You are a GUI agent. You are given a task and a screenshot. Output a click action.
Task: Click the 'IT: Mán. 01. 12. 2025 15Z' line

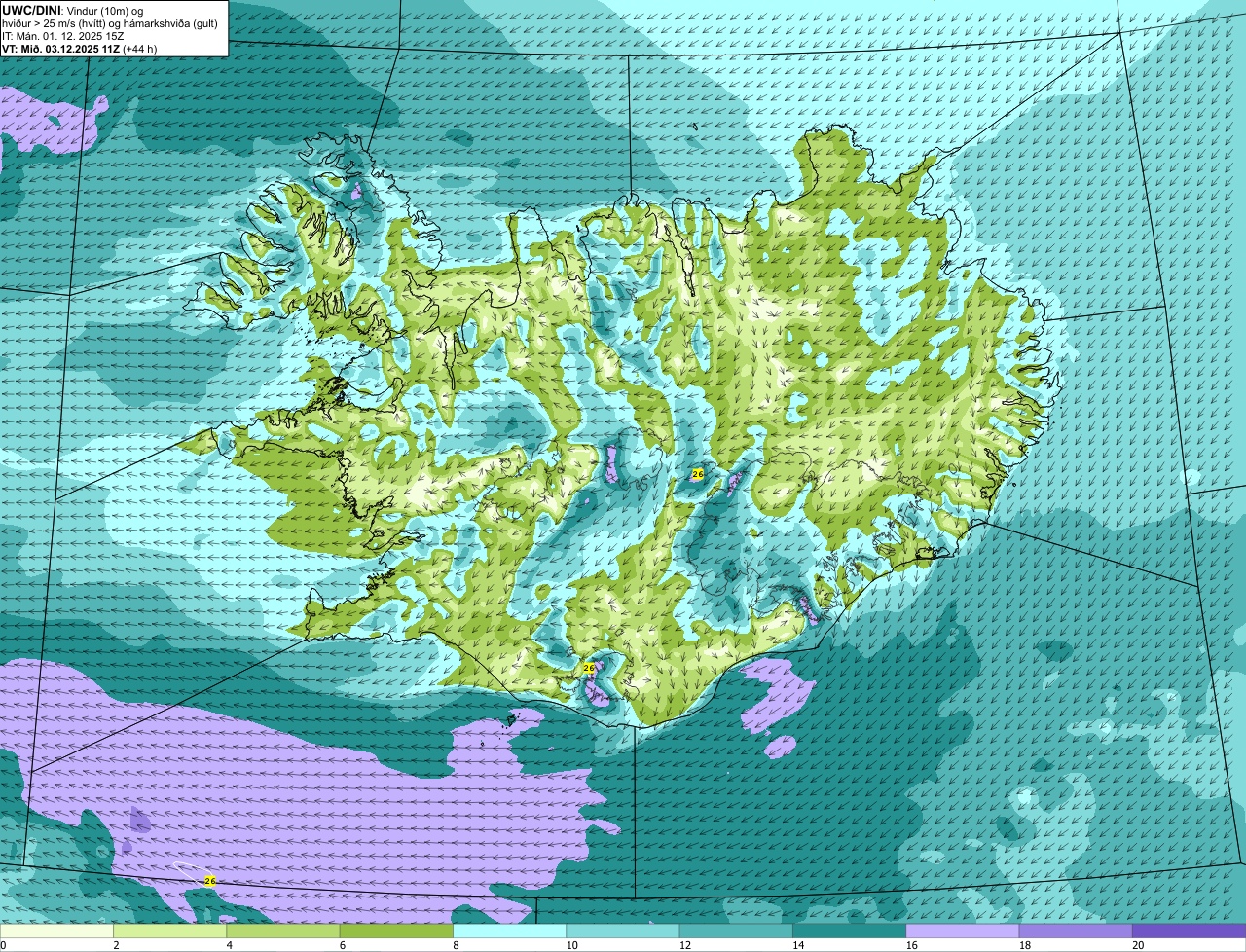(63, 36)
